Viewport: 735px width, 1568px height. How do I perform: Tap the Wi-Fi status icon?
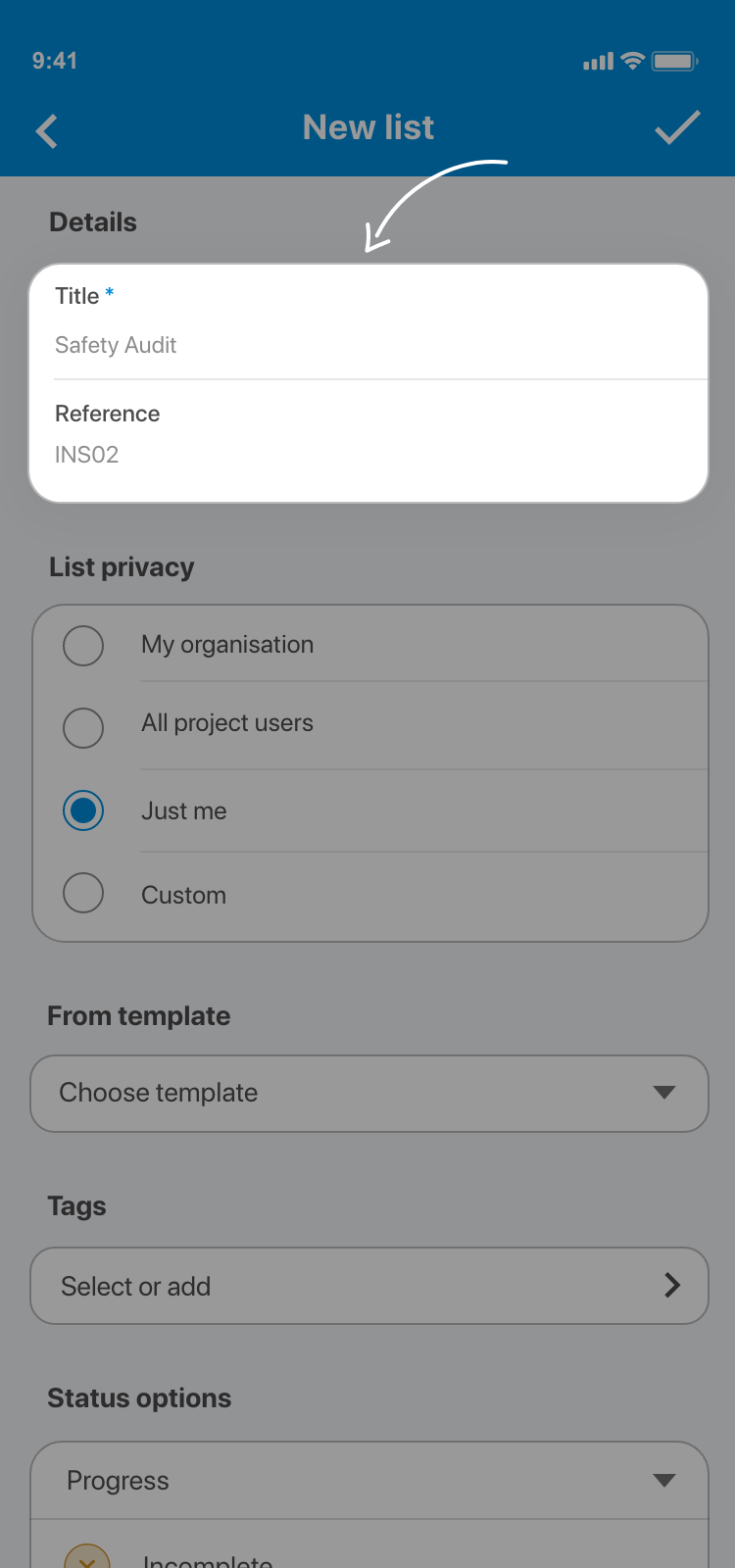tap(633, 61)
